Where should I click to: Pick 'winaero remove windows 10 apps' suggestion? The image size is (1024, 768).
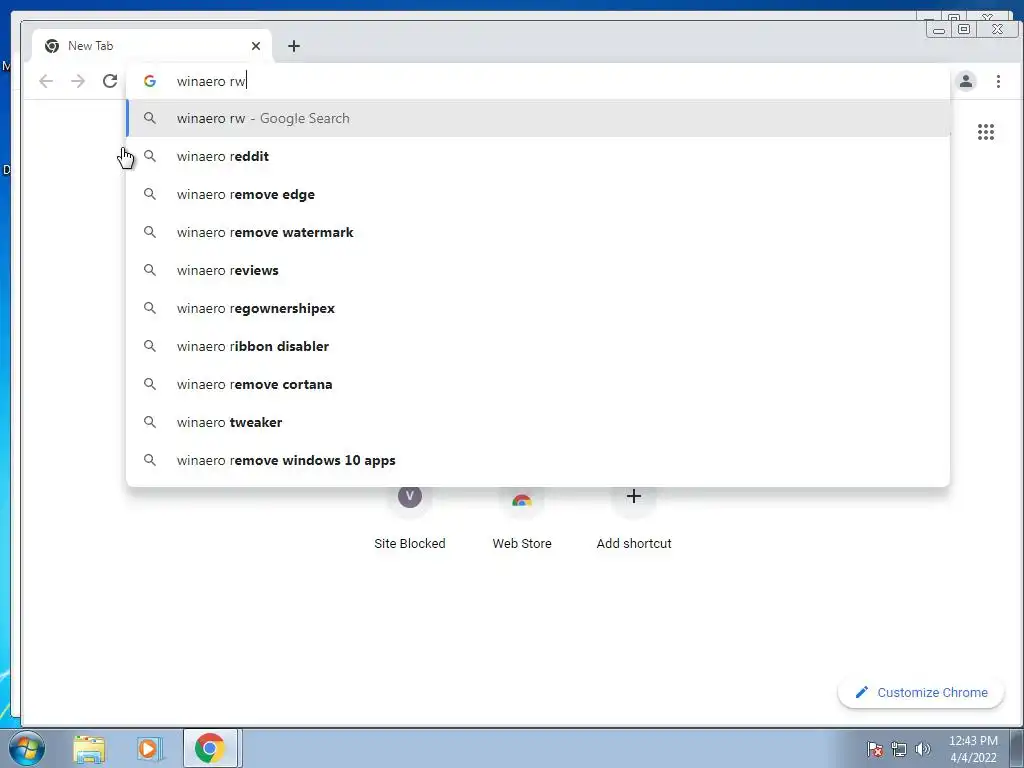pyautogui.click(x=538, y=460)
